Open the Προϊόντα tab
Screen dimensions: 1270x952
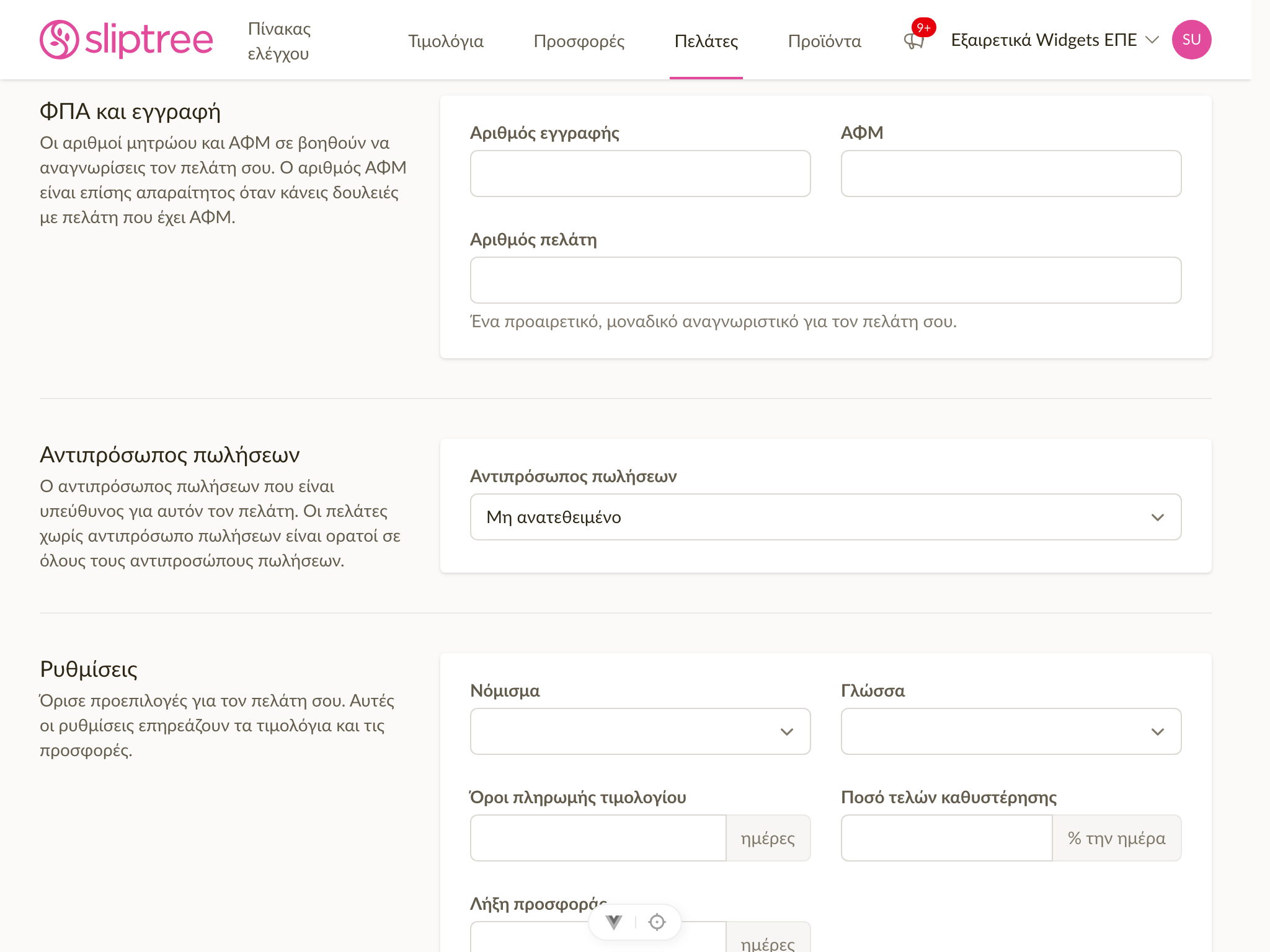click(x=824, y=41)
